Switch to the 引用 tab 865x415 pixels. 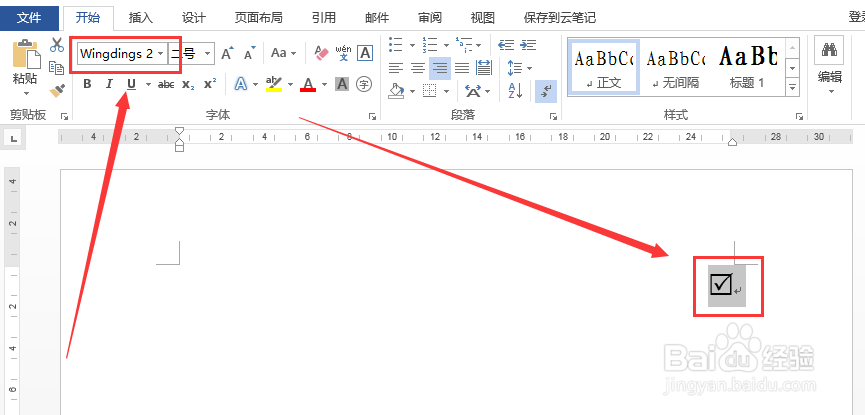click(324, 18)
